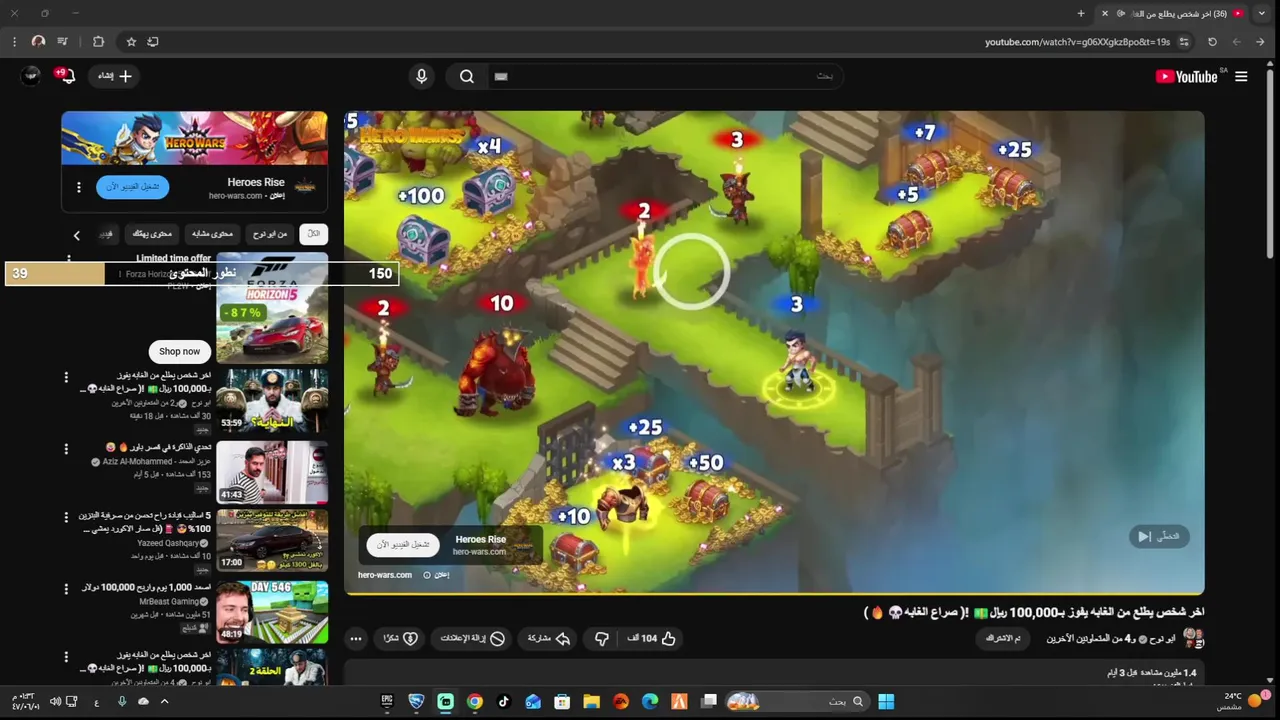Open the Create (إنشاء) button
Viewport: 1280px width, 720px height.
[116, 76]
